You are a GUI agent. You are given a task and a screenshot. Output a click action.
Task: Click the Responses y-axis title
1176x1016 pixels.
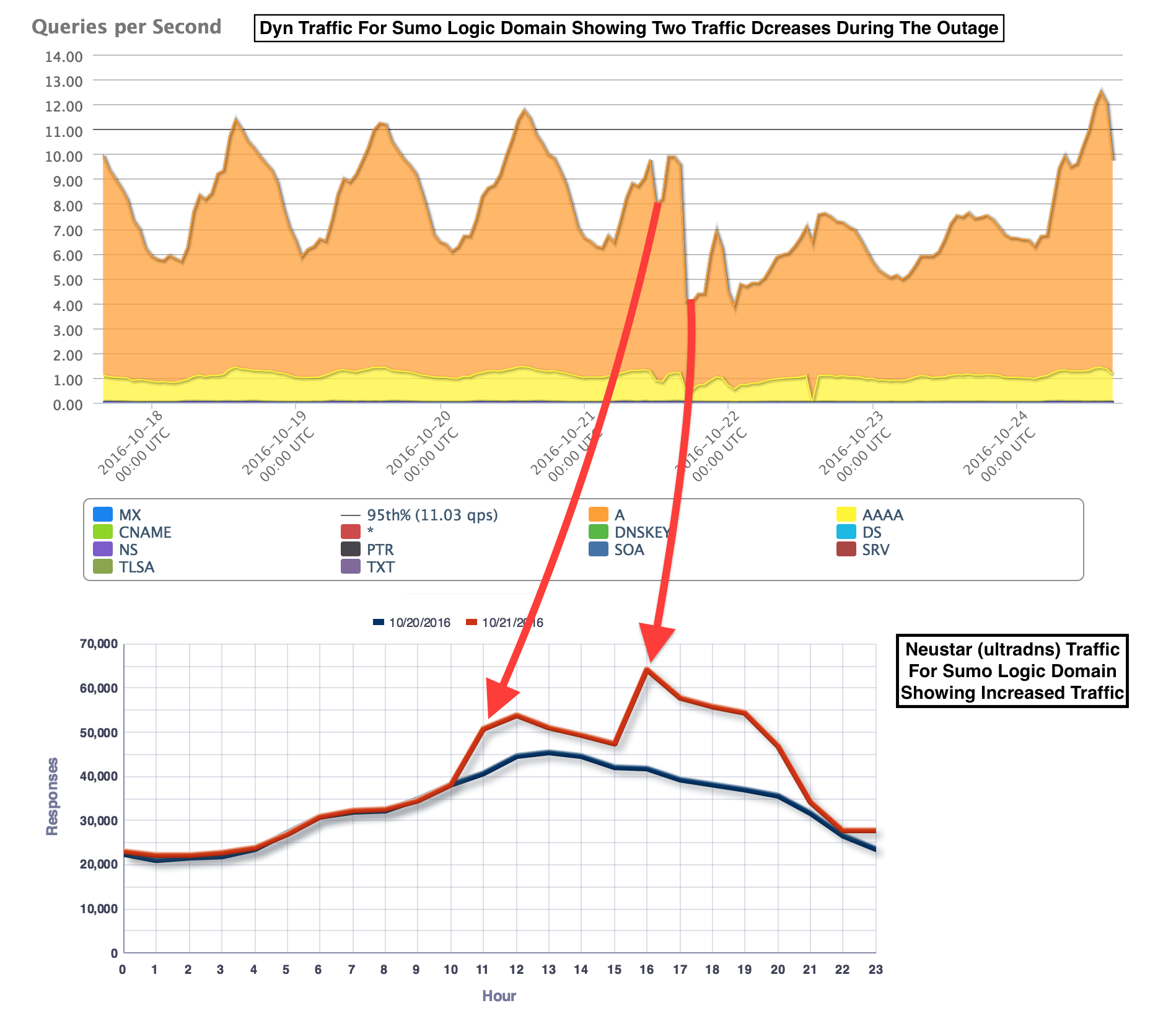tap(52, 796)
